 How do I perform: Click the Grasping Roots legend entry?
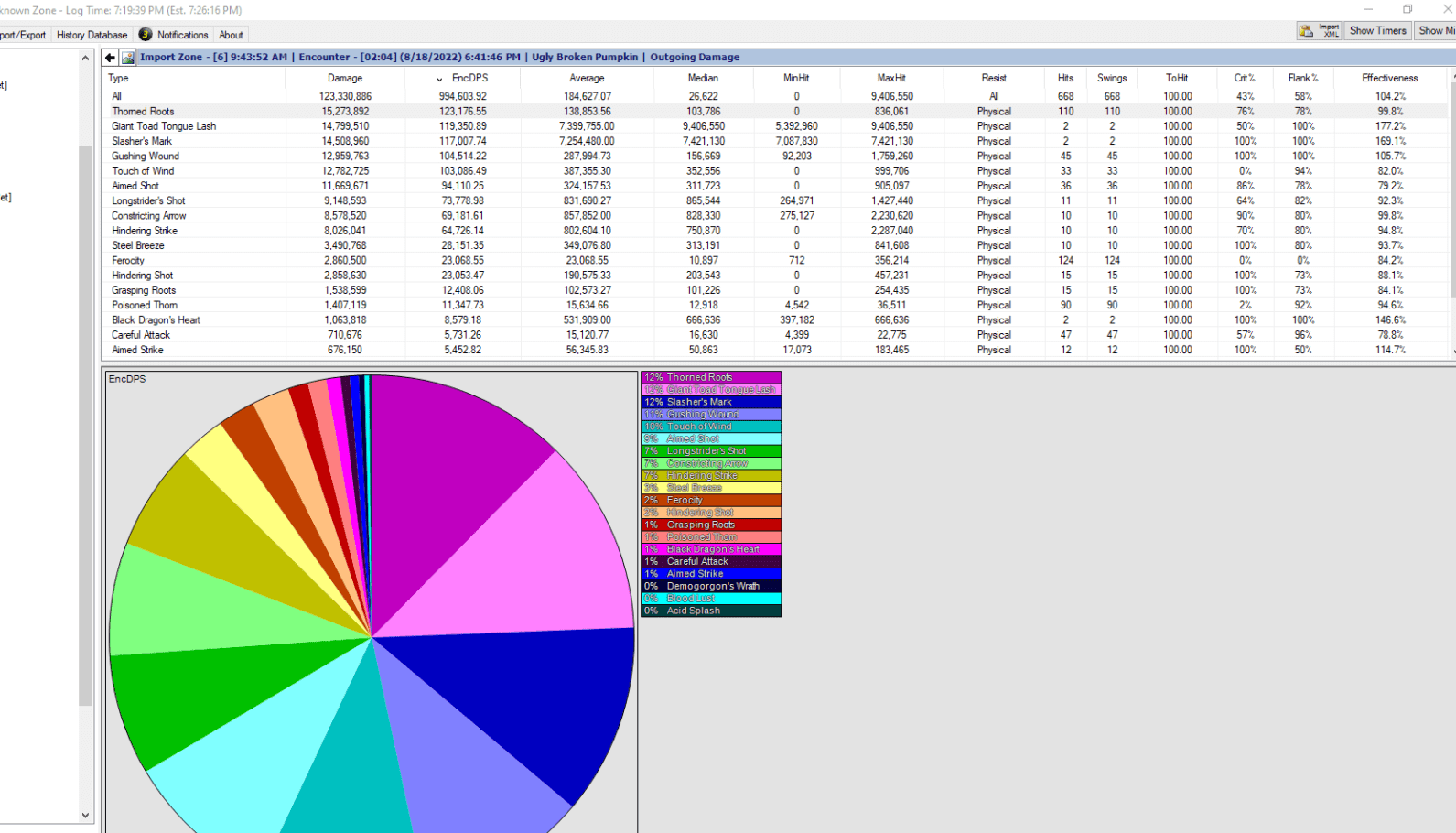pos(711,525)
